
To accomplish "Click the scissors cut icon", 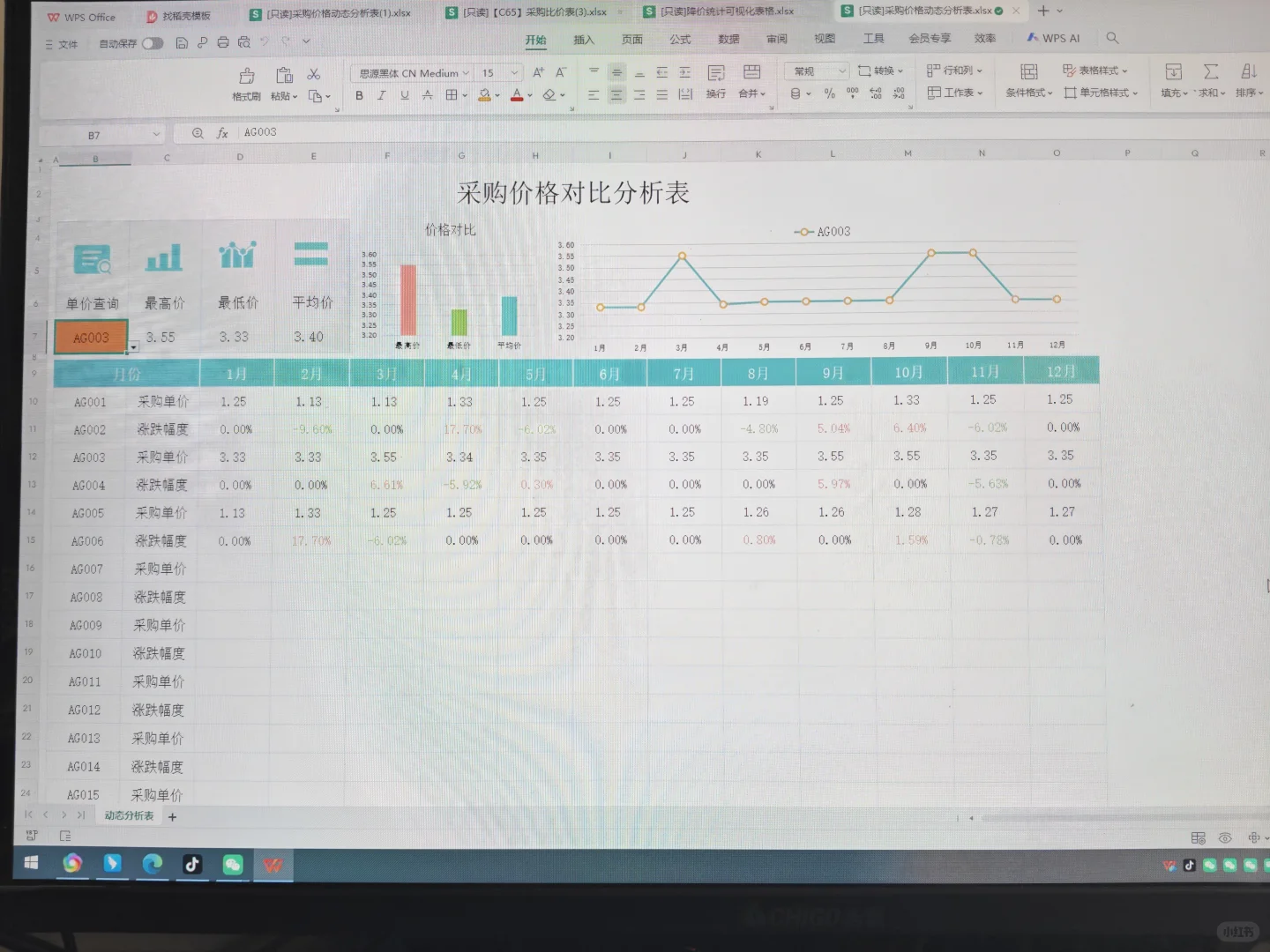I will 313,74.
